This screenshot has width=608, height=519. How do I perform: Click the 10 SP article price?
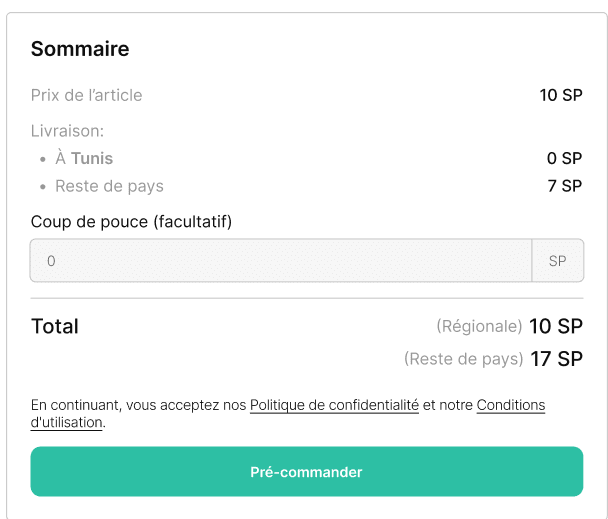(561, 95)
